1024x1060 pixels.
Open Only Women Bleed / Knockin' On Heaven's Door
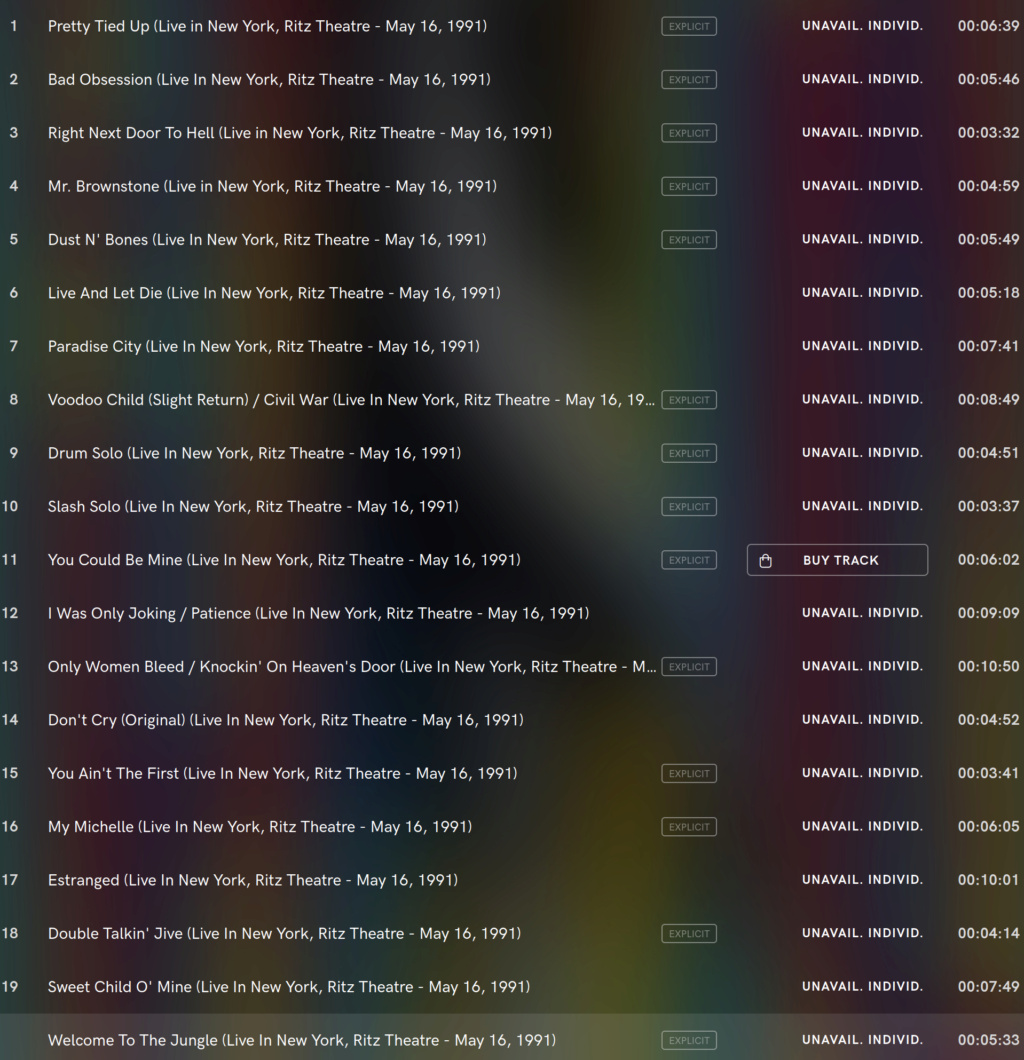(x=351, y=667)
